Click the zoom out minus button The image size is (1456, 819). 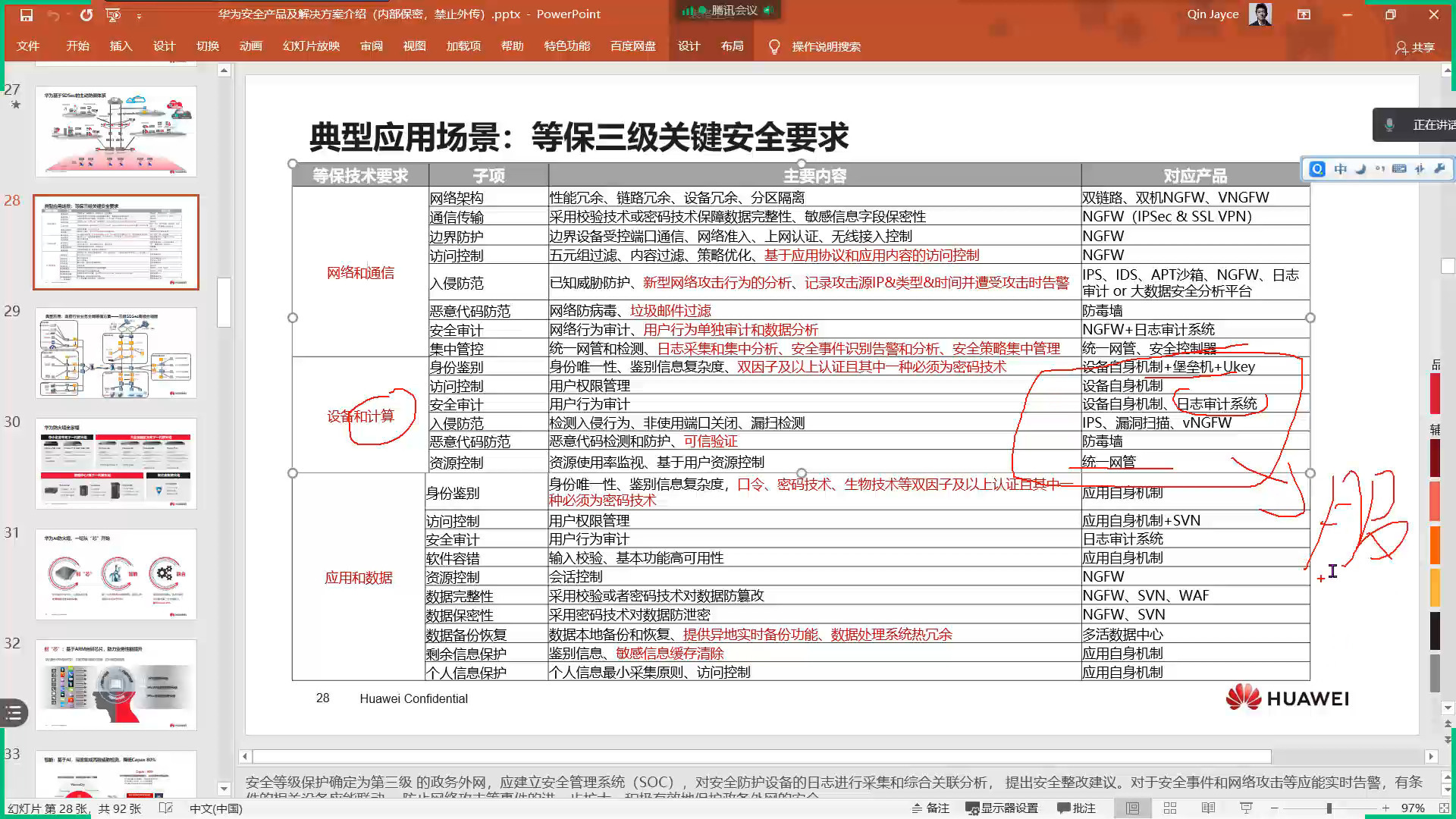(1275, 808)
